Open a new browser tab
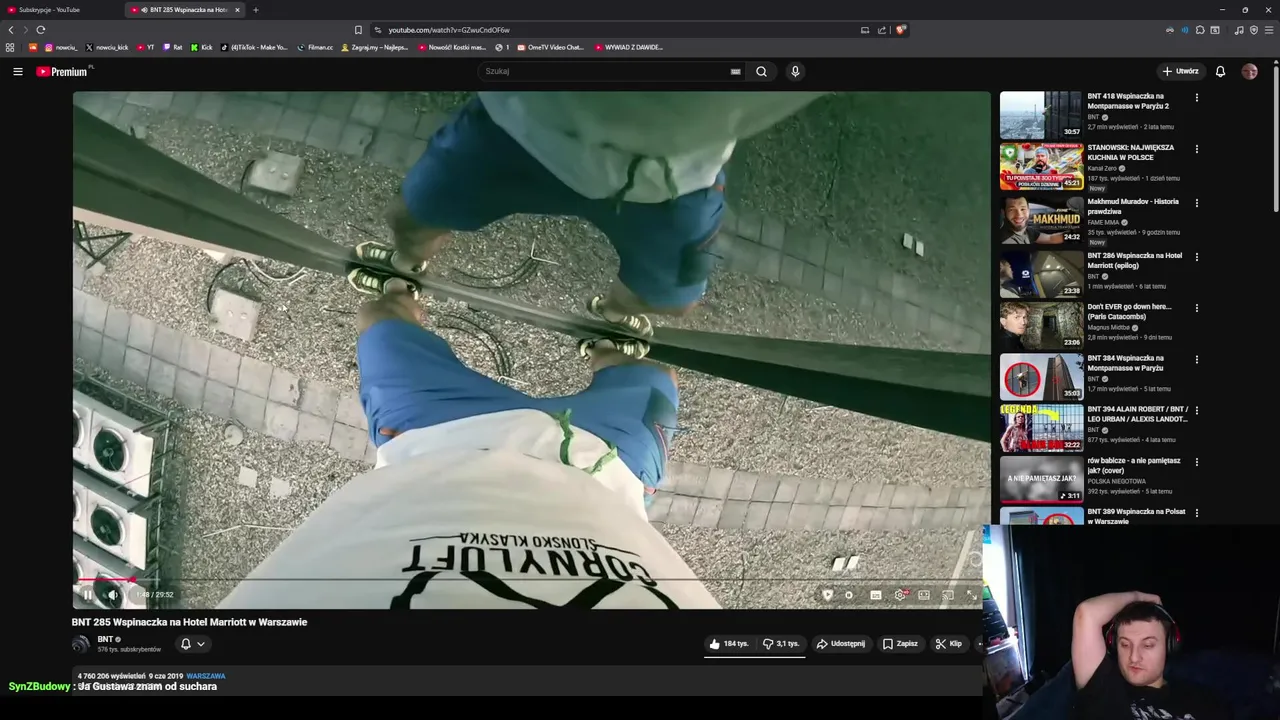The height and width of the screenshot is (720, 1280). [x=255, y=10]
